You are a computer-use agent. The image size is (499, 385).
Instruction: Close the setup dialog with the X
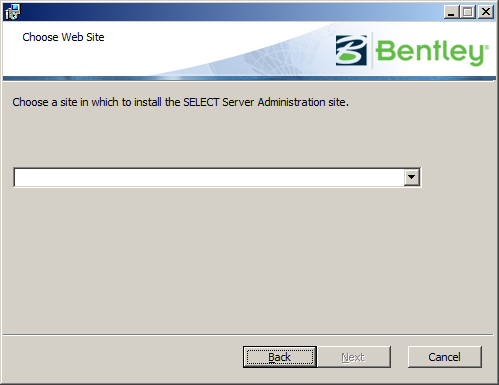(x=486, y=12)
